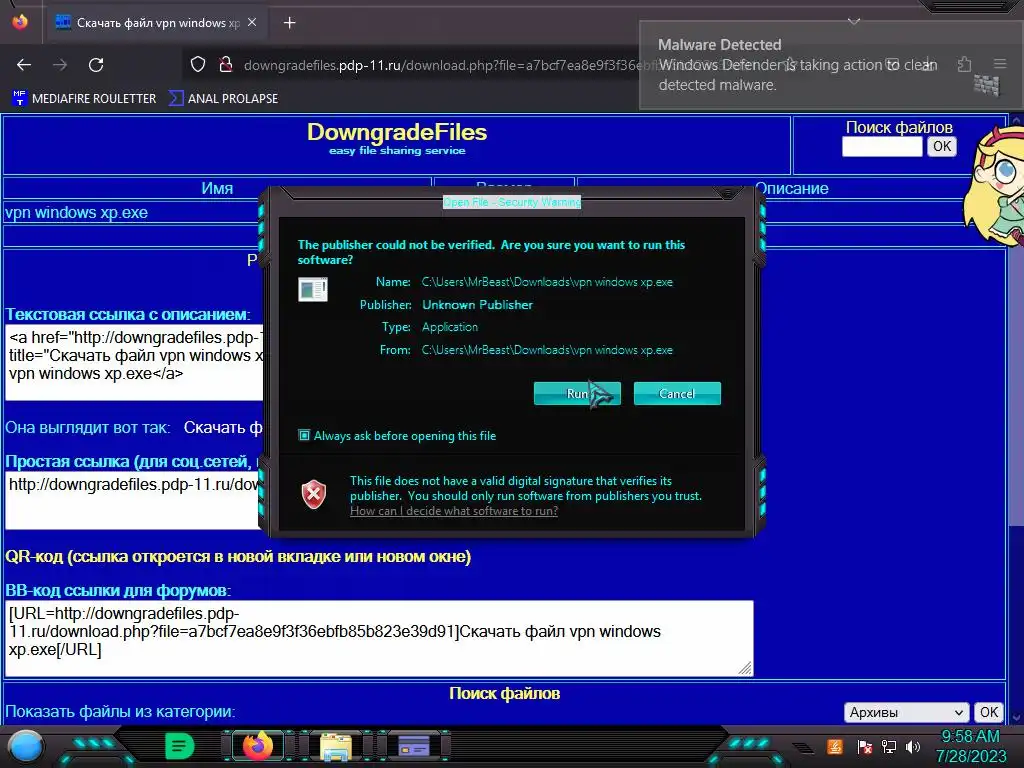Screen dimensions: 1024x768
Task: Open the MEDIAFIRE ROULETTER bookmark
Action: coord(84,99)
